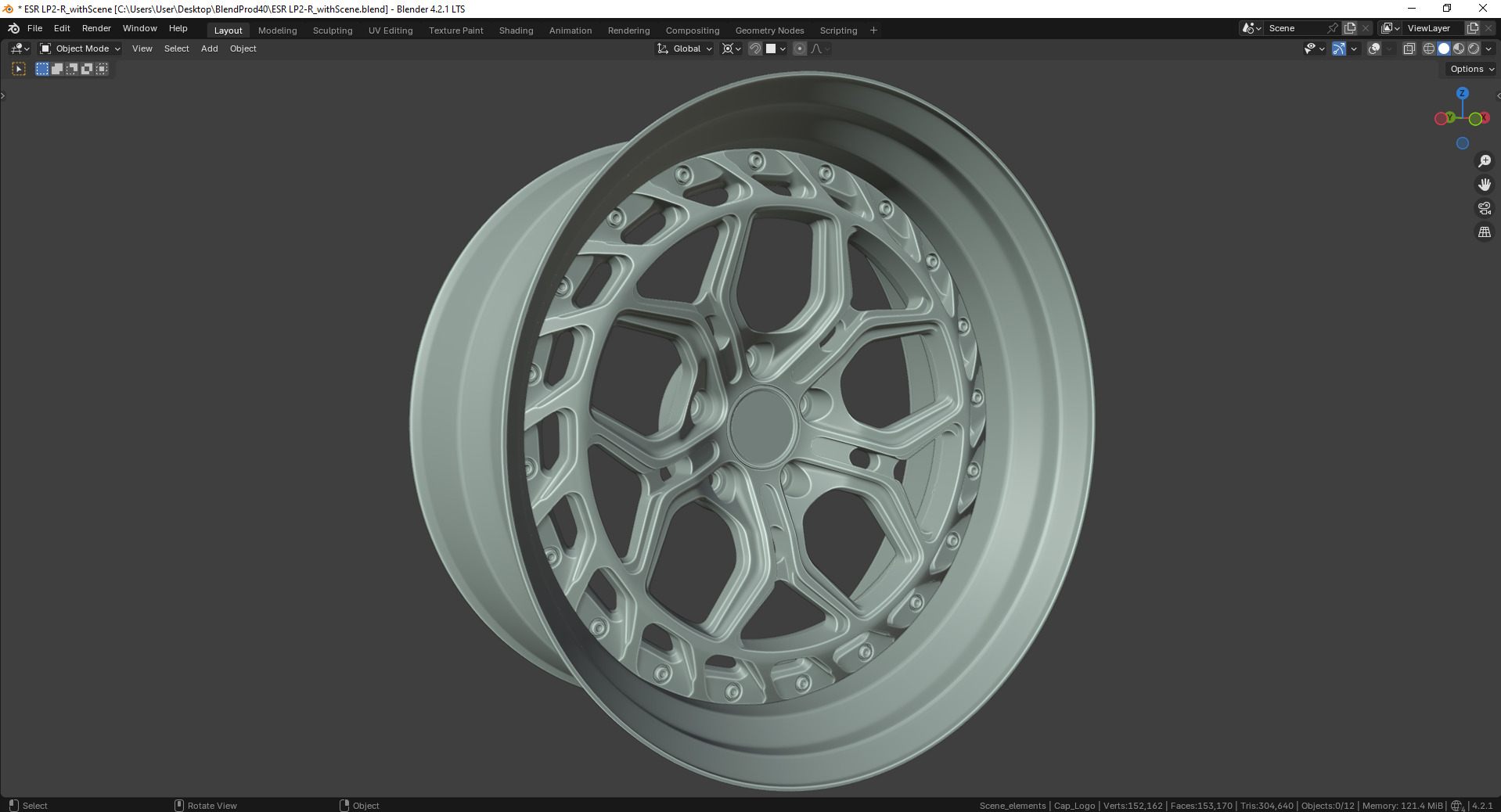1501x812 pixels.
Task: Expand the right sidebar arrow
Action: click(1498, 95)
